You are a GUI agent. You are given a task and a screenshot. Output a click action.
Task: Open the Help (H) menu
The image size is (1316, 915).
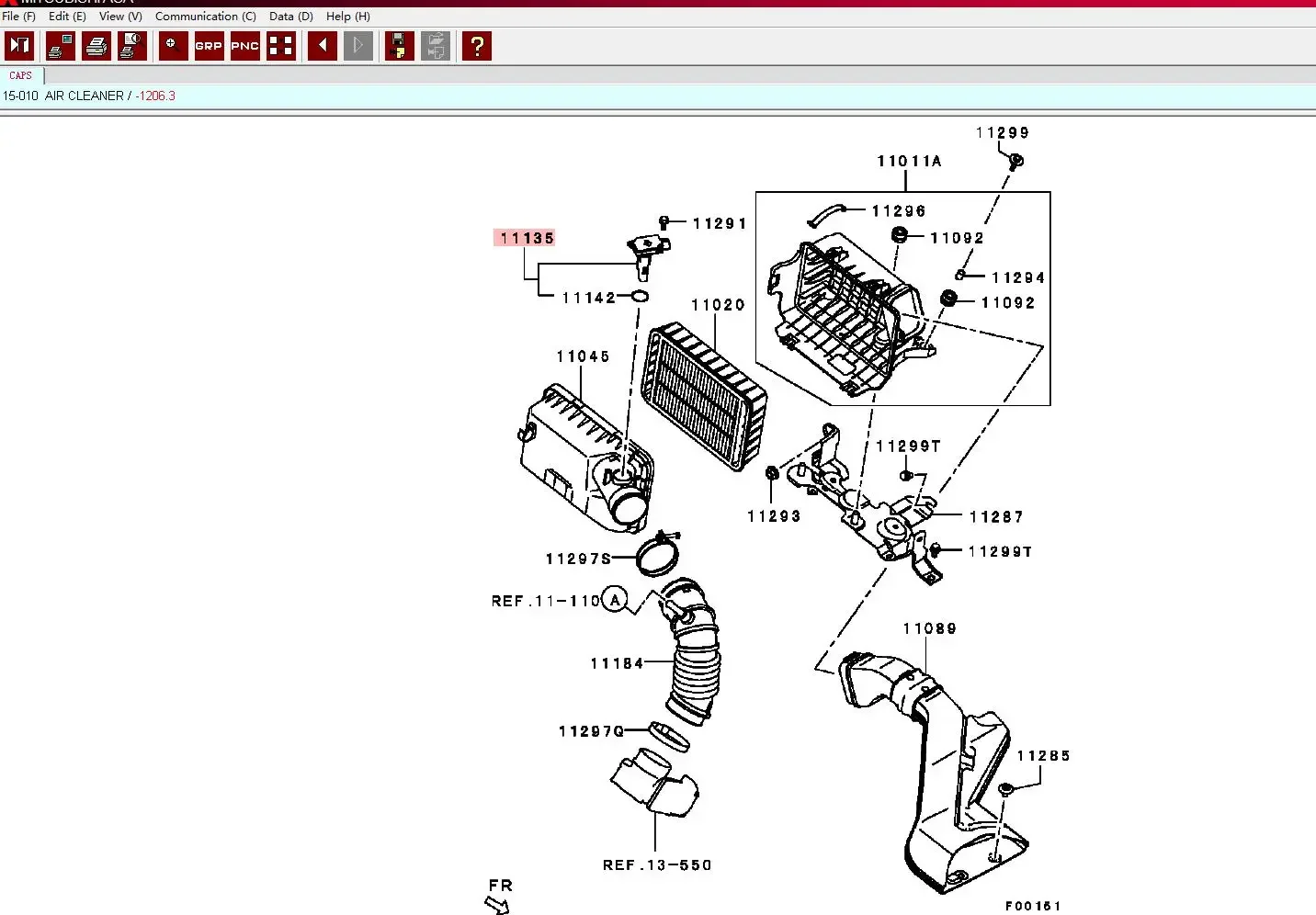tap(348, 17)
